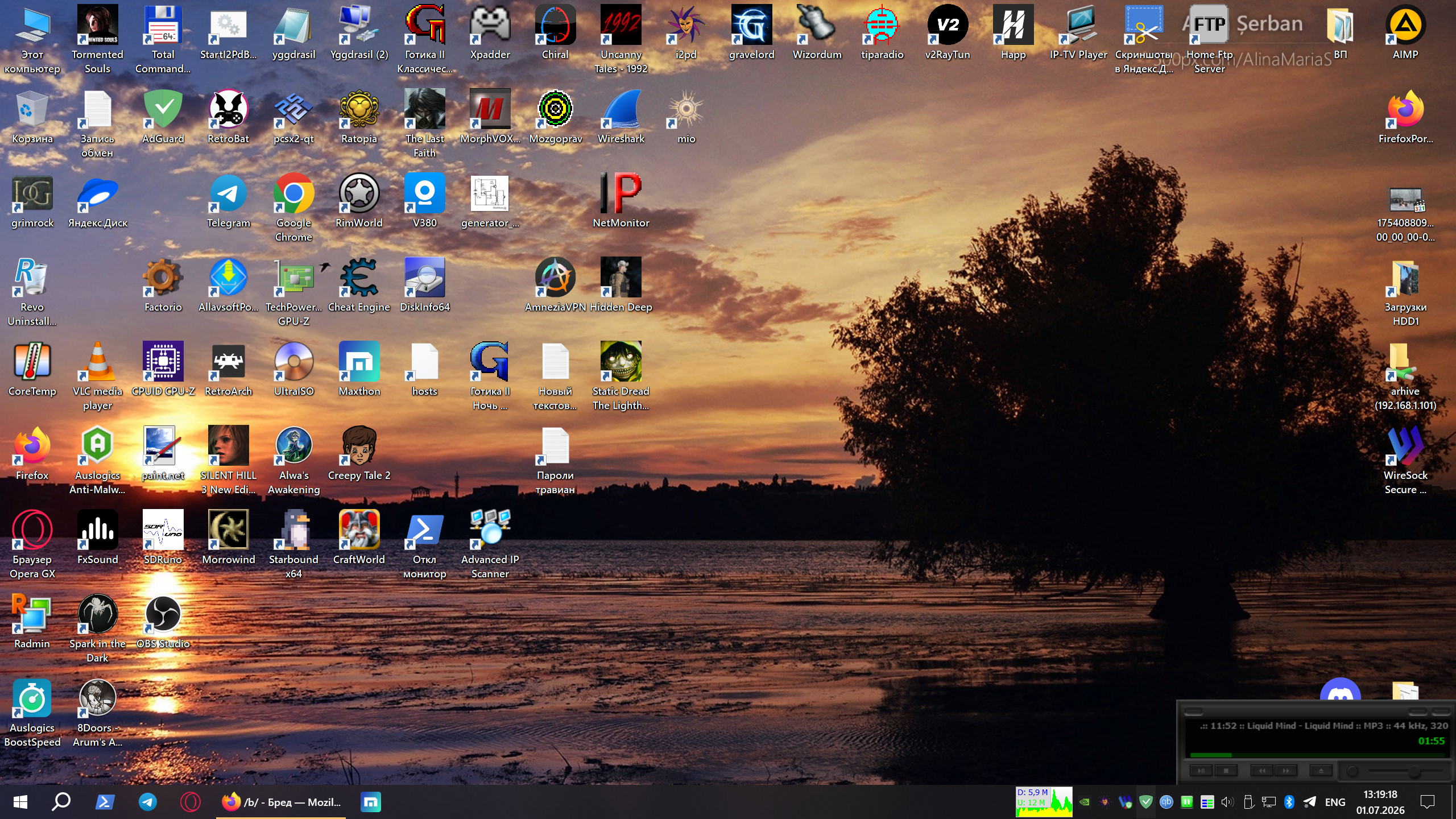Screen dimensions: 1456x819
Task: Launch Cheat Engine from the desktop
Action: [359, 286]
